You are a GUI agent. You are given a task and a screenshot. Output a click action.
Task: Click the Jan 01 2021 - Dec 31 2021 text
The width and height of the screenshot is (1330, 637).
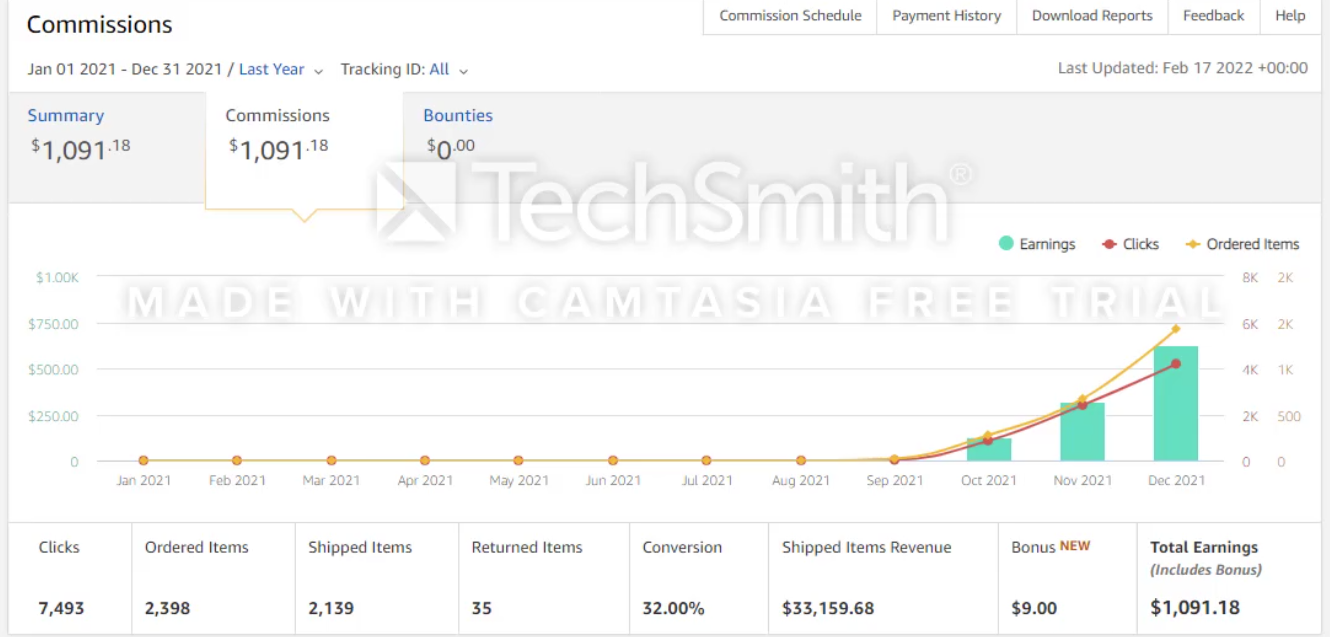pos(125,70)
